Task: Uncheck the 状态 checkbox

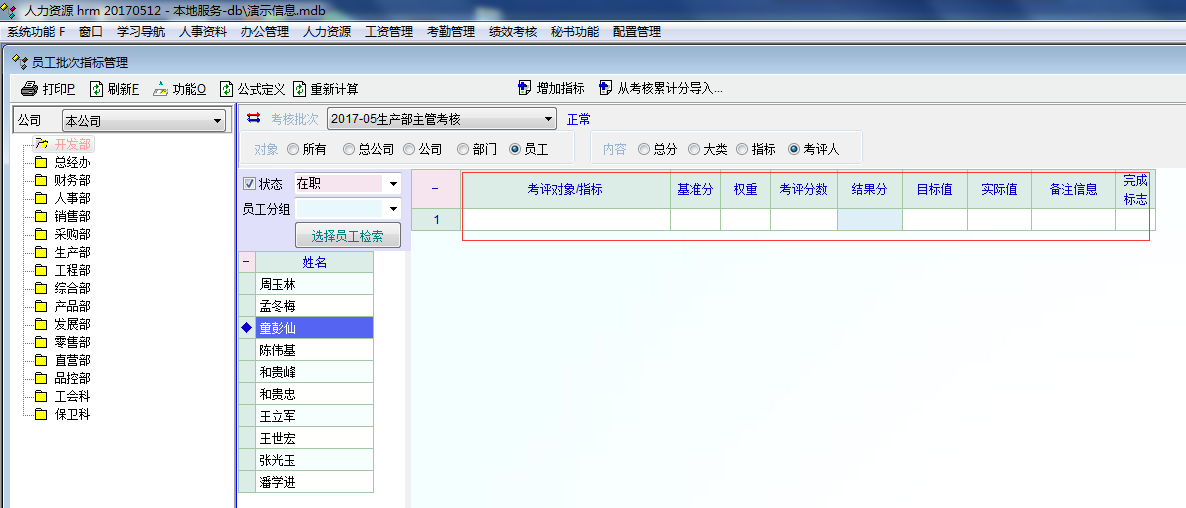Action: point(250,184)
